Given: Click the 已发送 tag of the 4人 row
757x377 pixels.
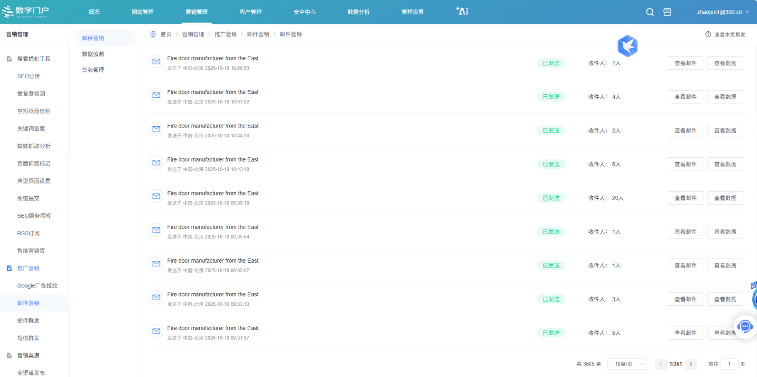Looking at the screenshot, I should point(551,97).
